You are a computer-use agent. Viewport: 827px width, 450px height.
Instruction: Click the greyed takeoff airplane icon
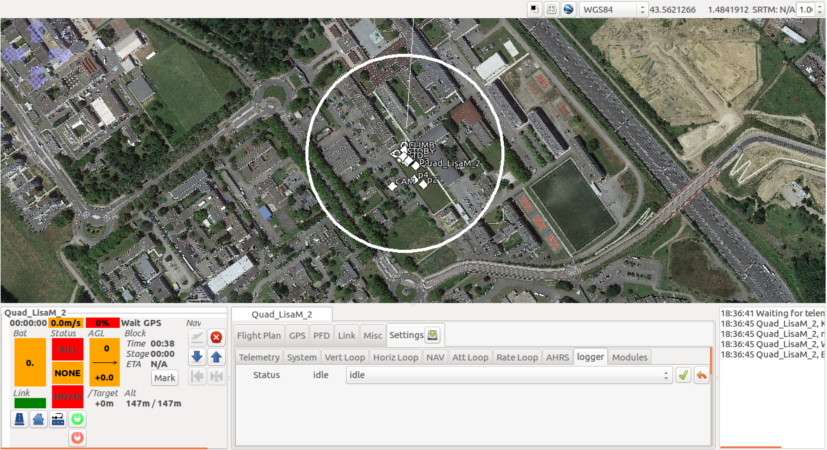197,337
